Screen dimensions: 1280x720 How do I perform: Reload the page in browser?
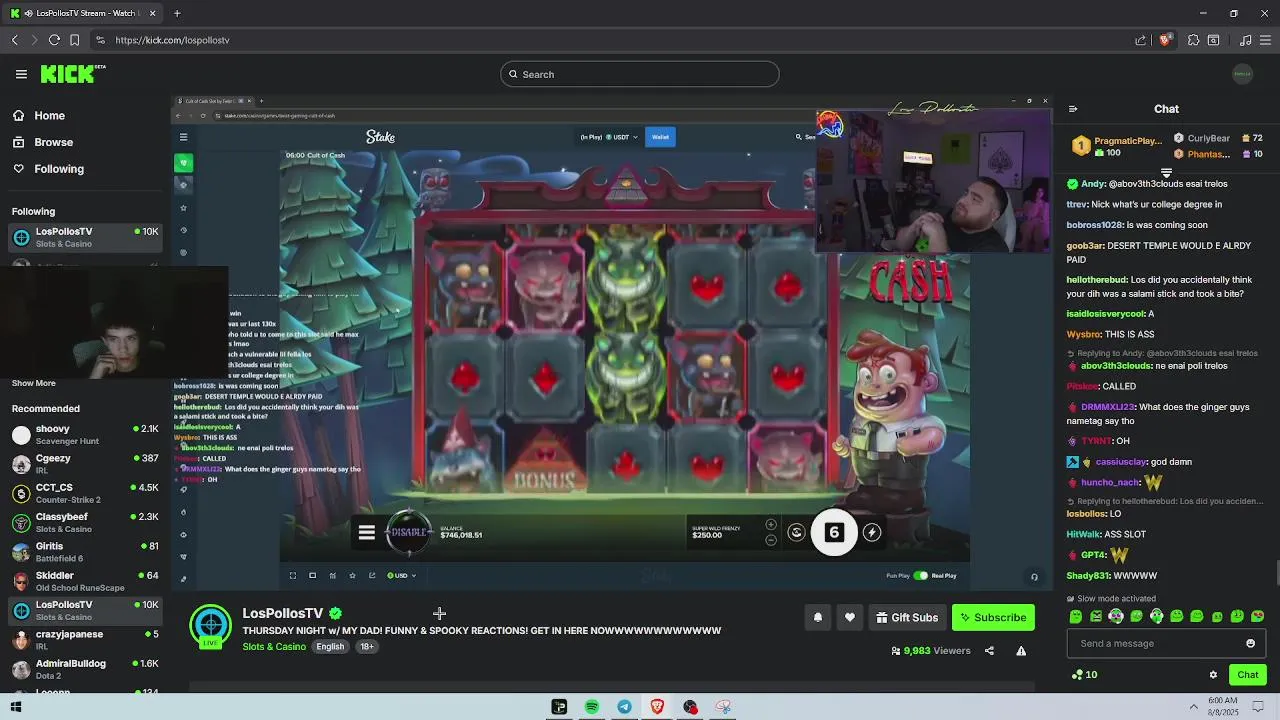tap(54, 40)
